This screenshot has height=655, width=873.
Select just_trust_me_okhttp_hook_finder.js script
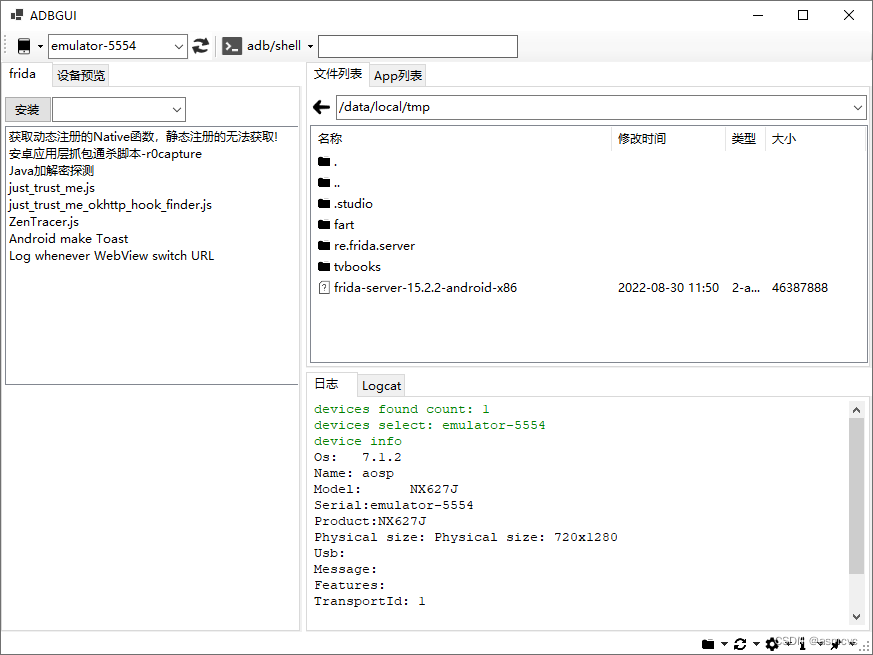(110, 204)
